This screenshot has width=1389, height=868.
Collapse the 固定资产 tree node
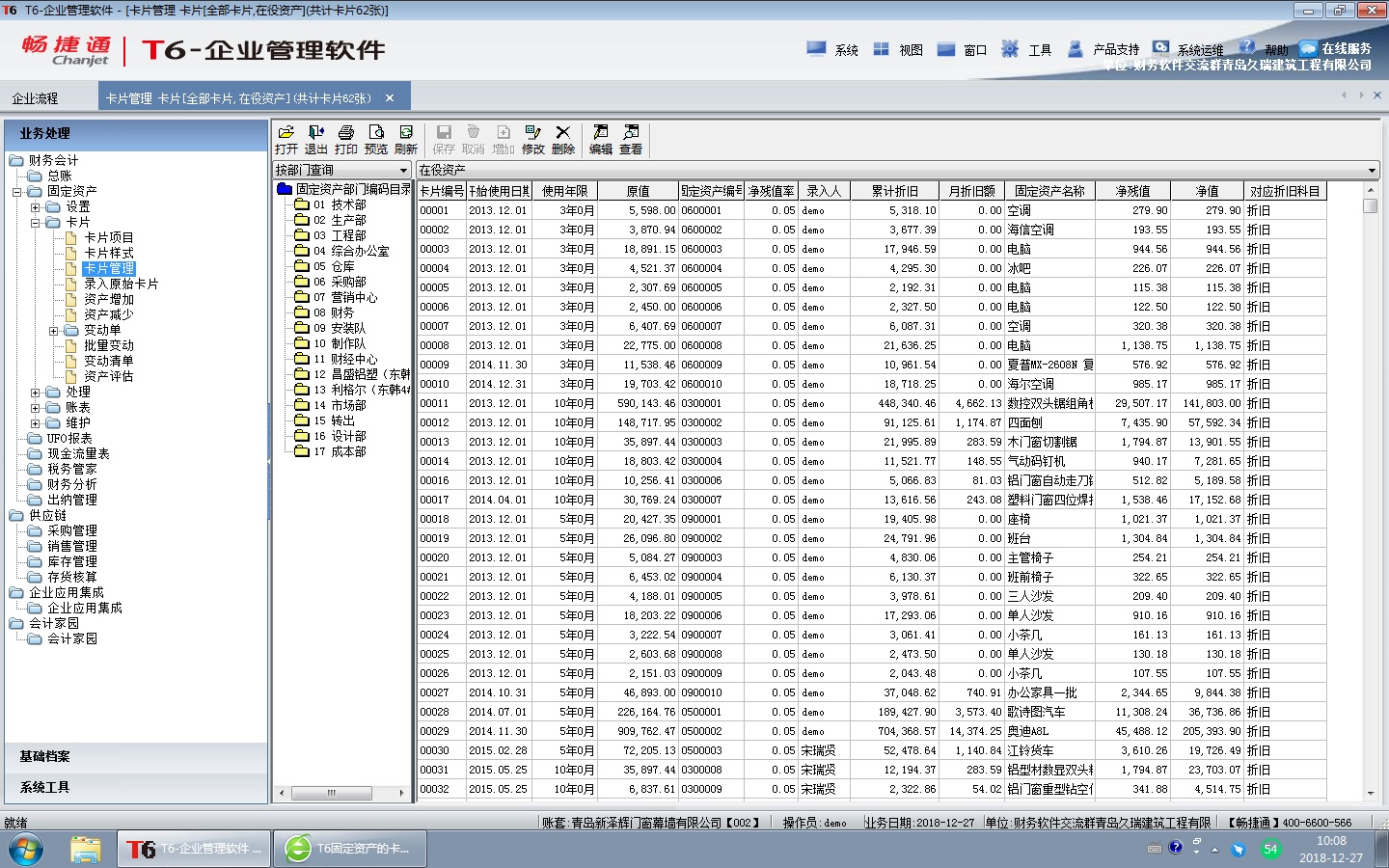point(16,192)
